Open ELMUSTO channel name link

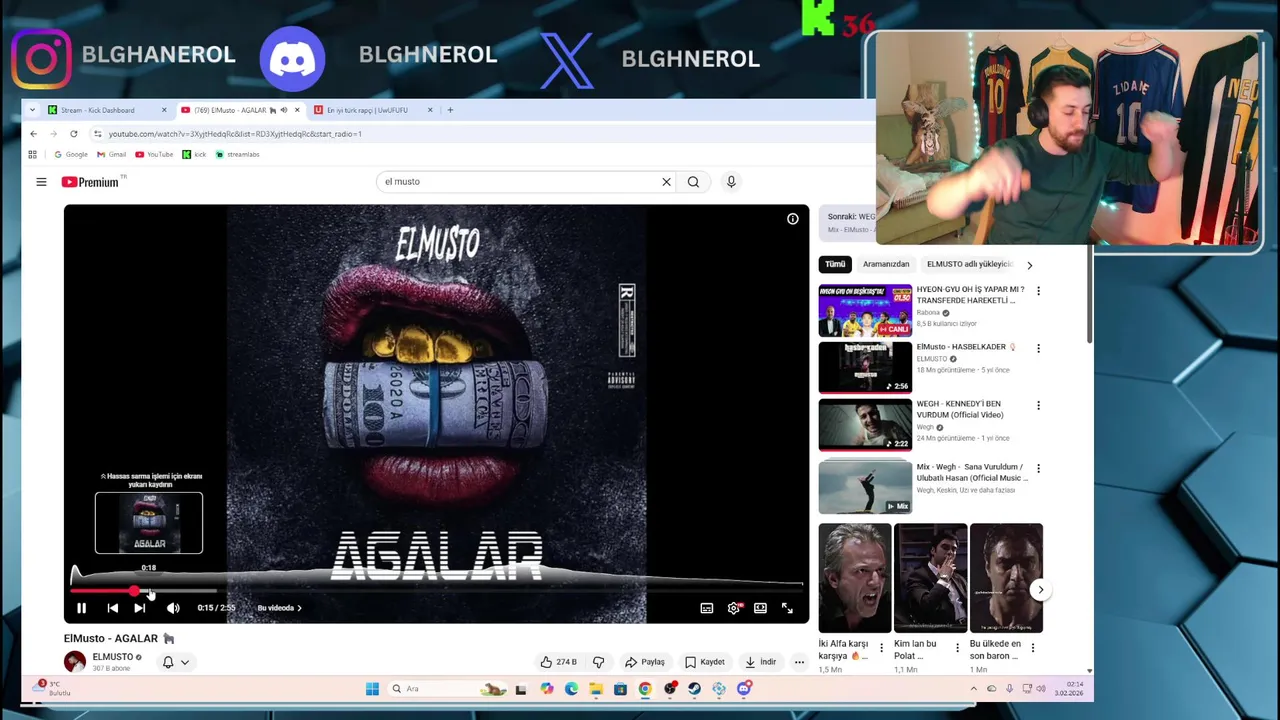(112, 657)
